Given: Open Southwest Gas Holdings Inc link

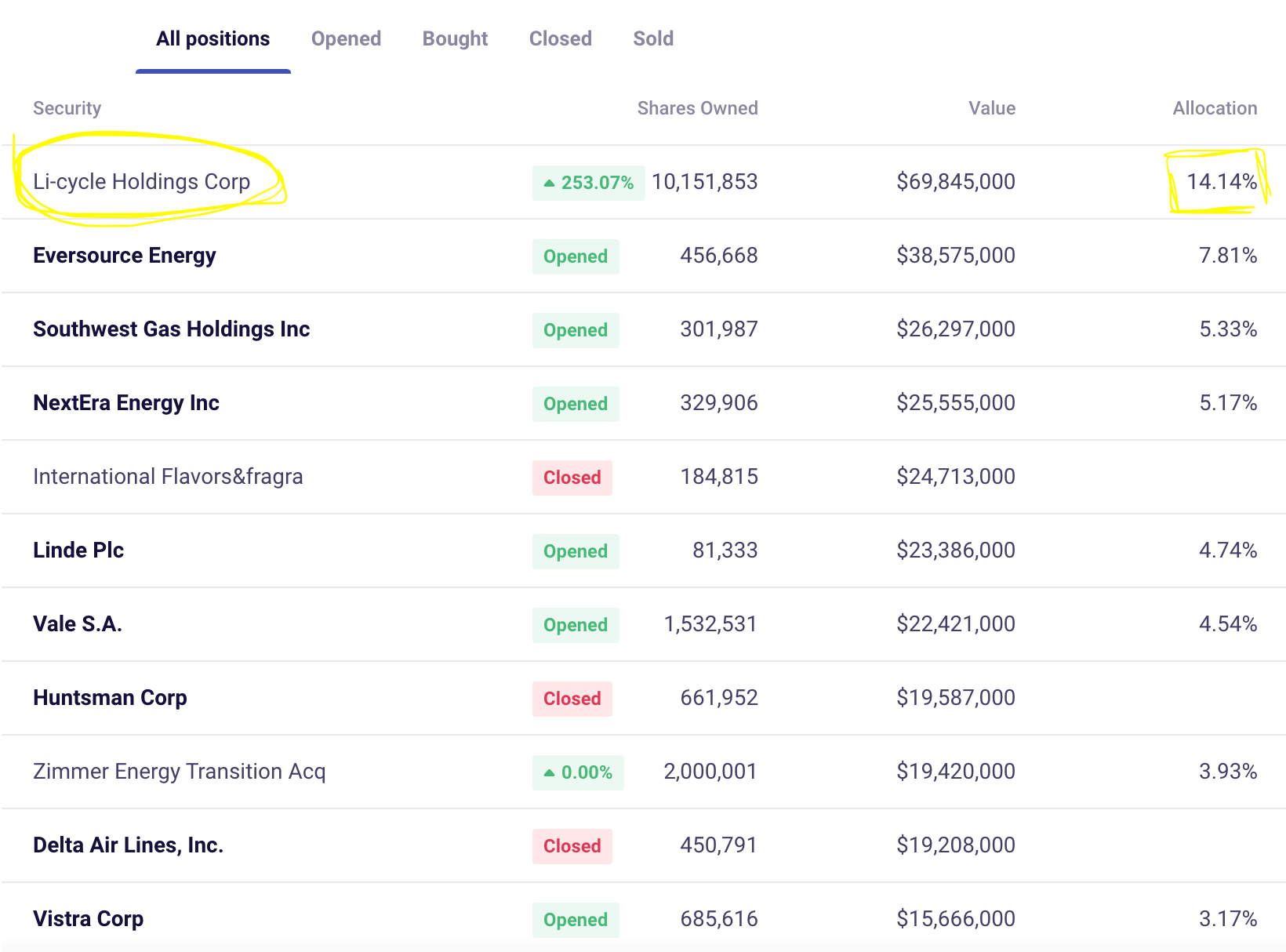Looking at the screenshot, I should (172, 329).
